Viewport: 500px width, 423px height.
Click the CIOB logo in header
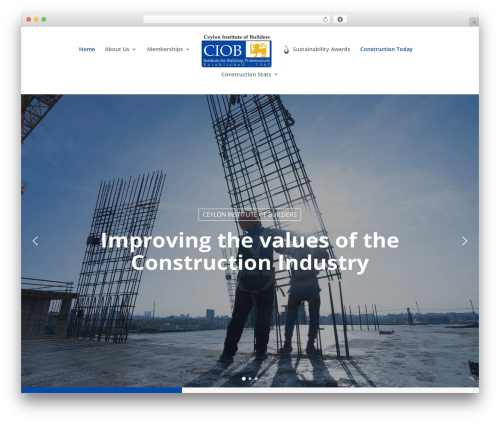click(236, 51)
